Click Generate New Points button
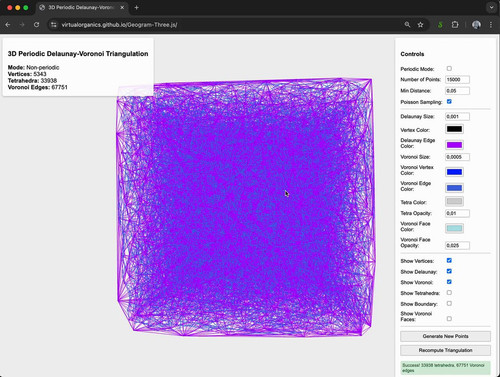The image size is (500, 377). click(x=445, y=336)
